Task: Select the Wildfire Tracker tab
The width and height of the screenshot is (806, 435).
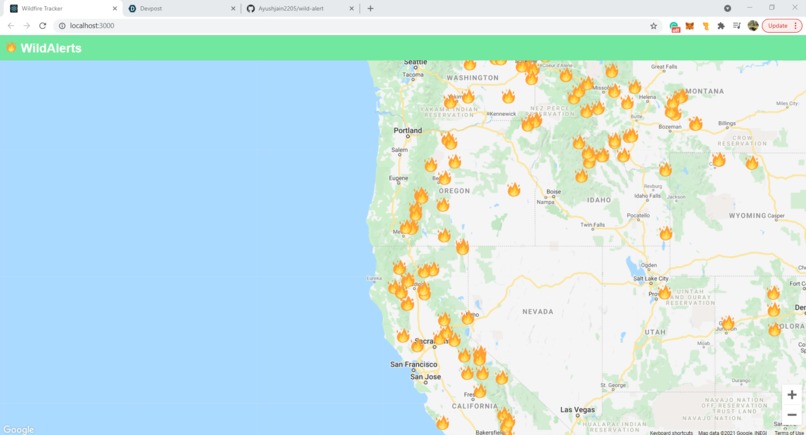Action: (42, 8)
